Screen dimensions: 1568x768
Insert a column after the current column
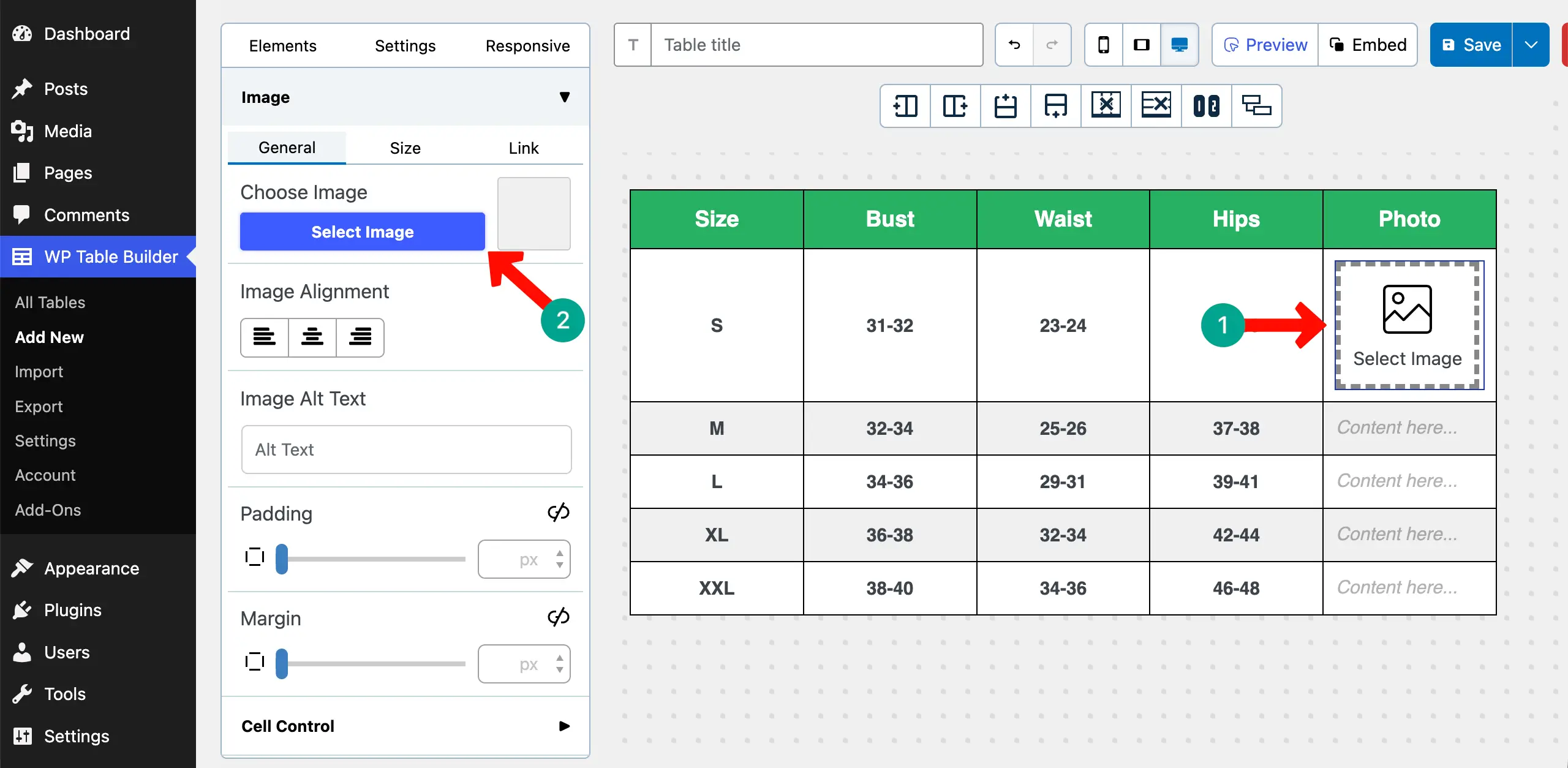pyautogui.click(x=955, y=106)
